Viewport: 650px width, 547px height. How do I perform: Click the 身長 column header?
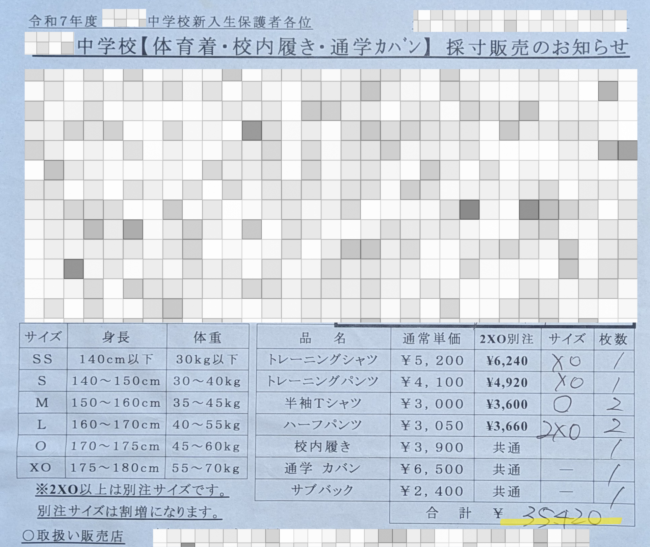[115, 337]
